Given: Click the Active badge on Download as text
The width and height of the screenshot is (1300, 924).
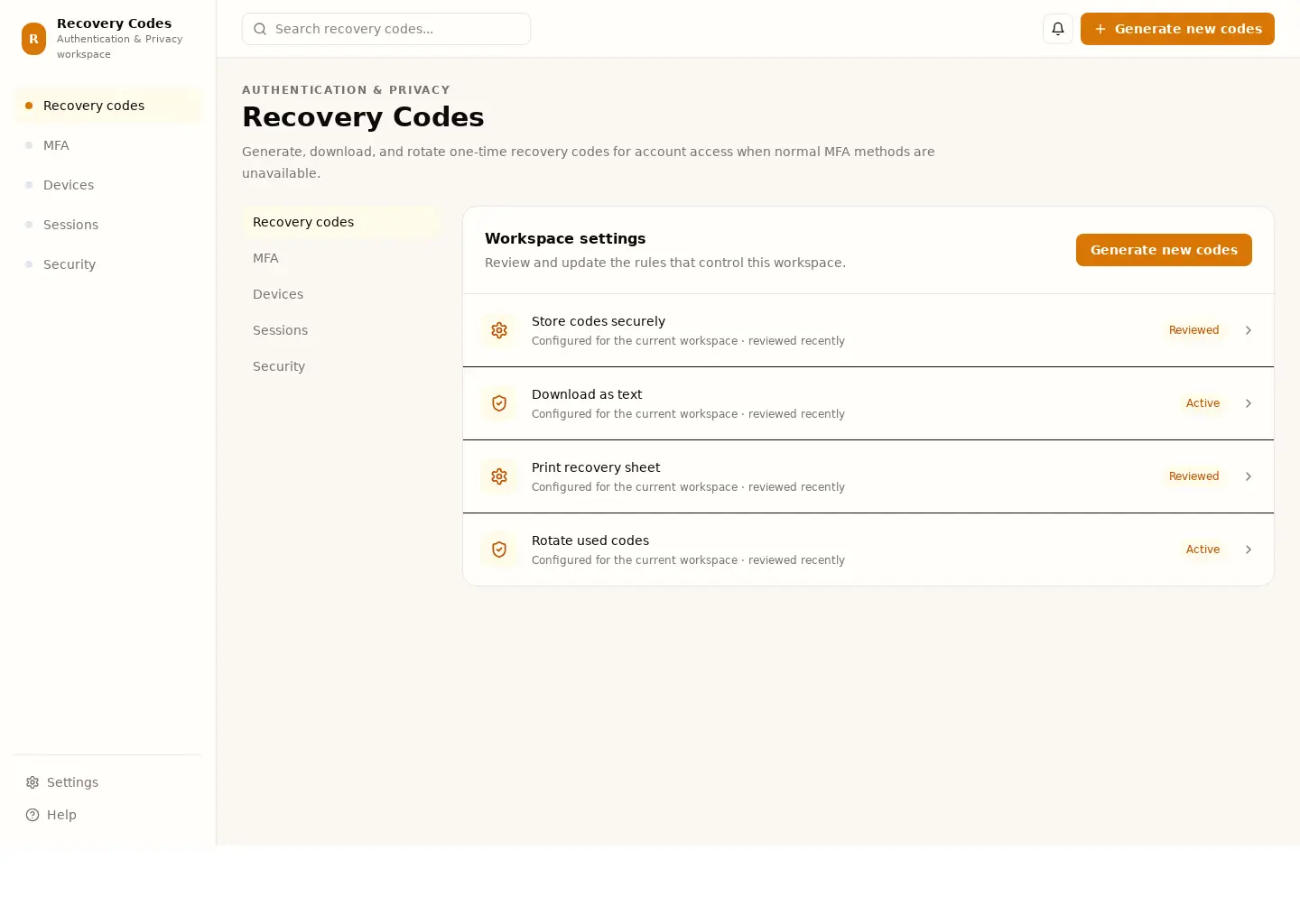Looking at the screenshot, I should (1202, 403).
